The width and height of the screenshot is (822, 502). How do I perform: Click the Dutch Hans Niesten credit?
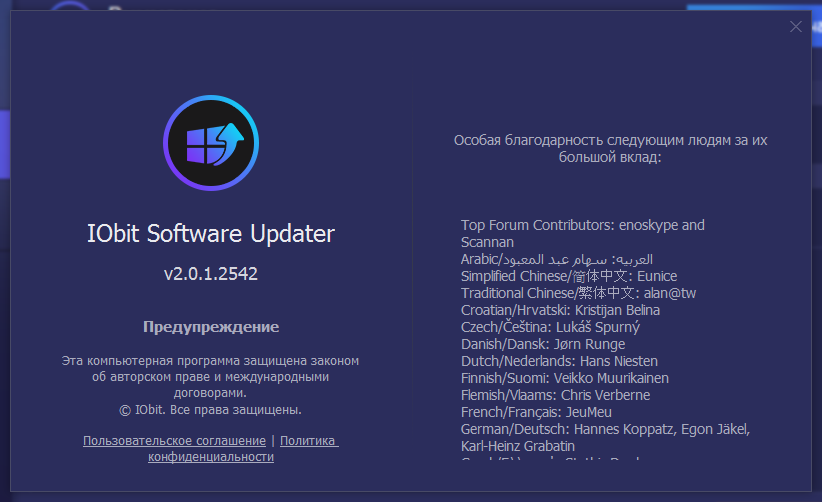coord(559,361)
